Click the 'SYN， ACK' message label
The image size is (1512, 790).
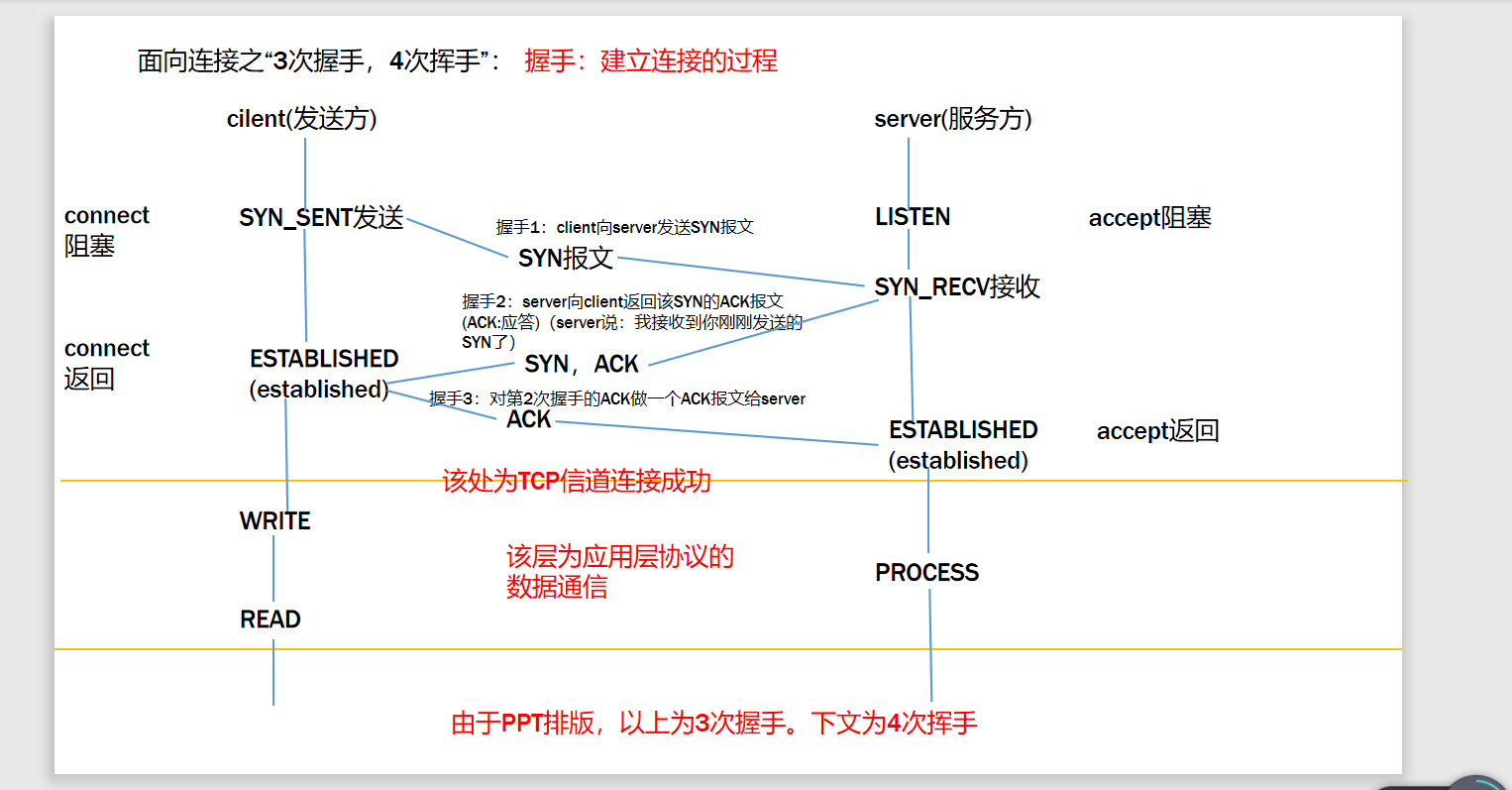[x=582, y=364]
